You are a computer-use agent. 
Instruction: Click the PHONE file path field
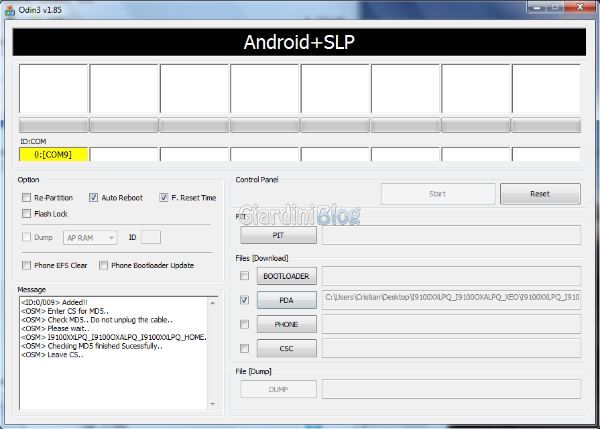[451, 324]
